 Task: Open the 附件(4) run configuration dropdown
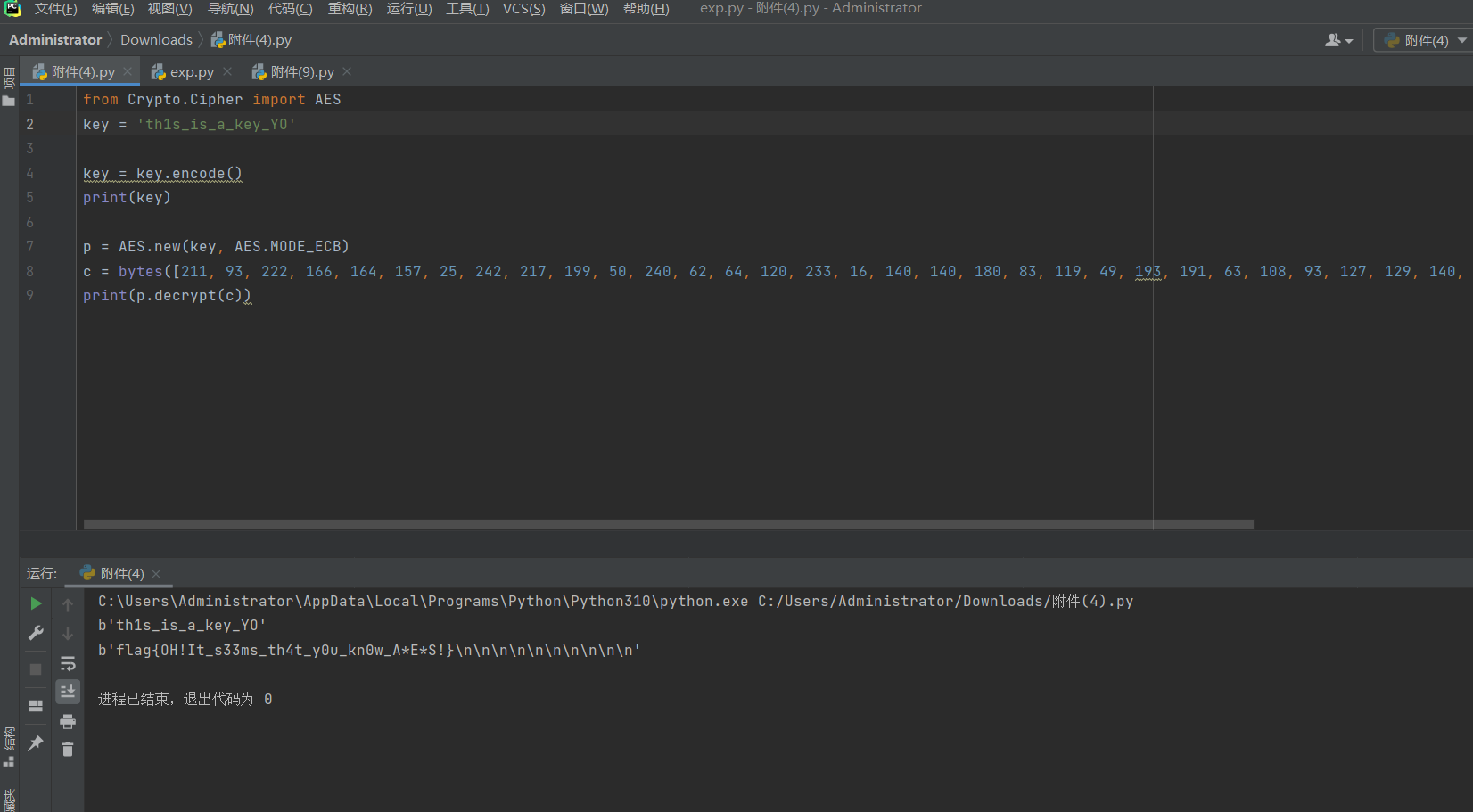point(1425,40)
